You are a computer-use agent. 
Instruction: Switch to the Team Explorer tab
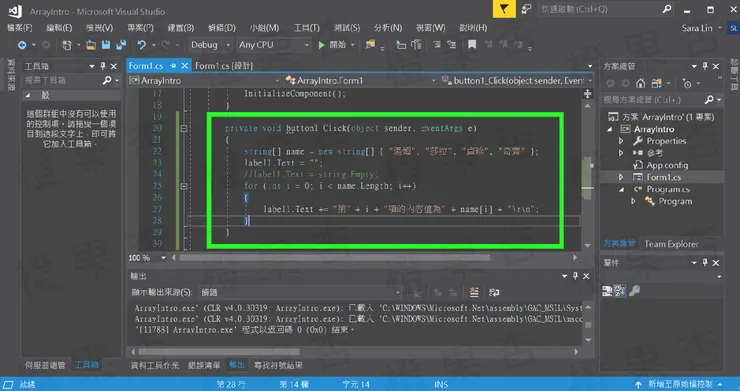[x=671, y=244]
